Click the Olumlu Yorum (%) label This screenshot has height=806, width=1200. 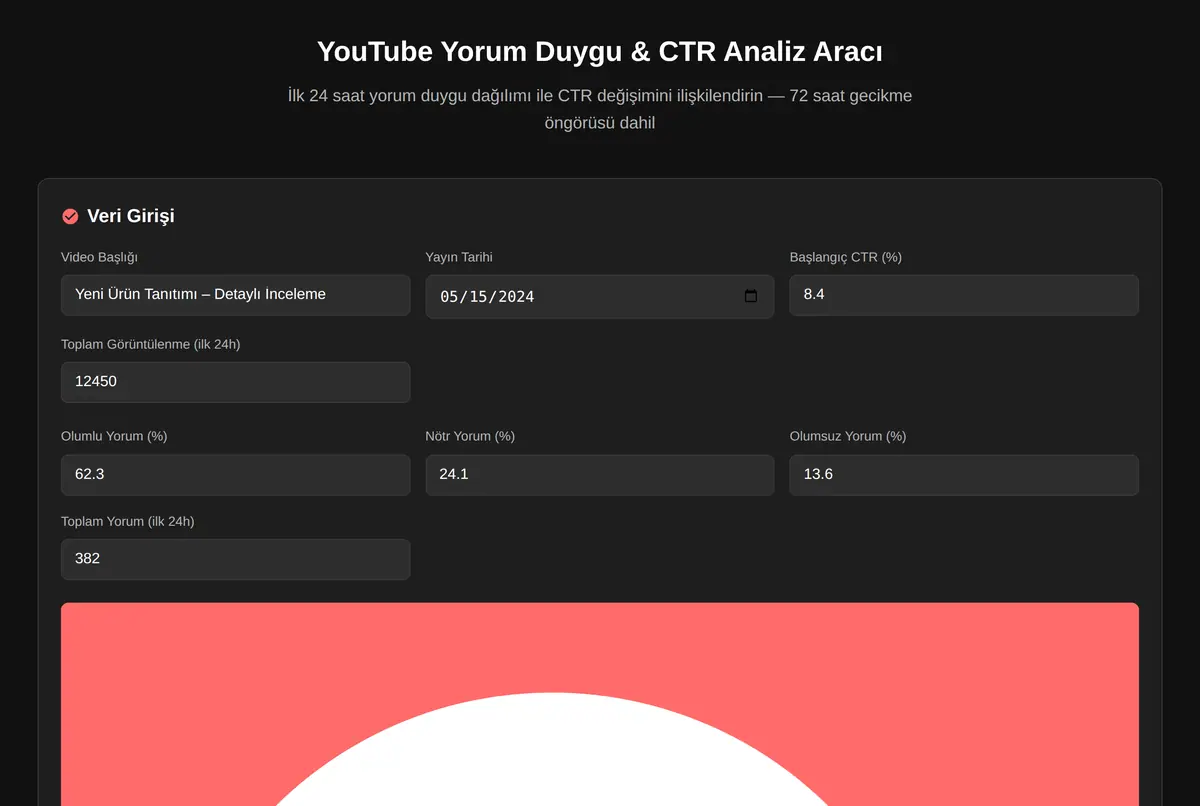(x=114, y=436)
